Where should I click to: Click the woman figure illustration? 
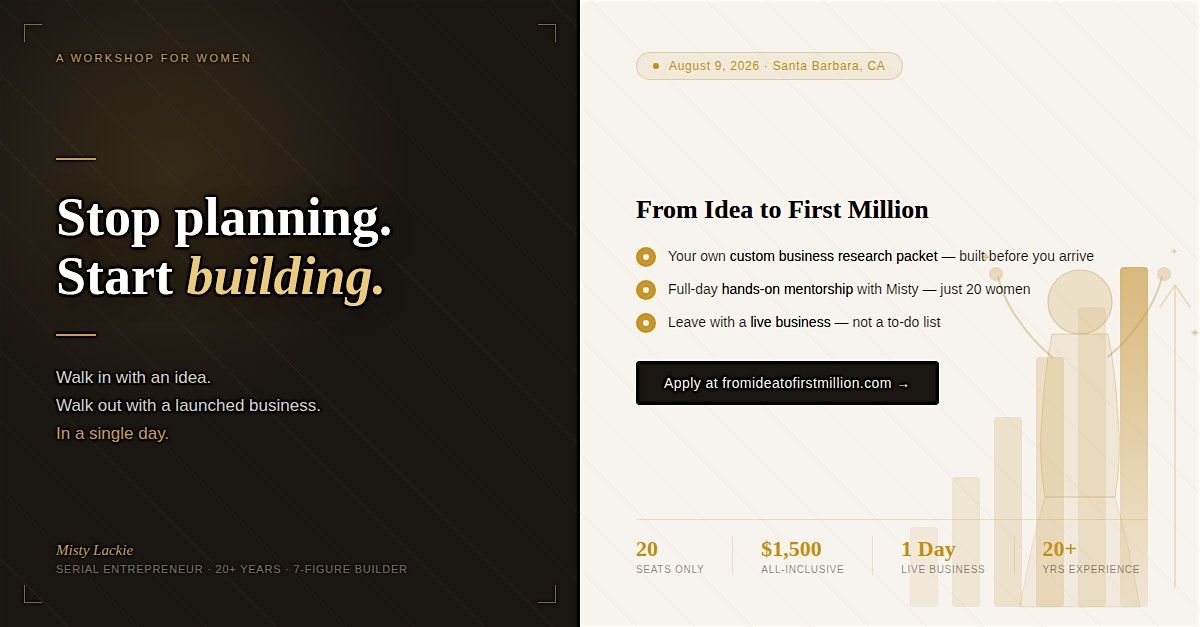[x=1079, y=420]
